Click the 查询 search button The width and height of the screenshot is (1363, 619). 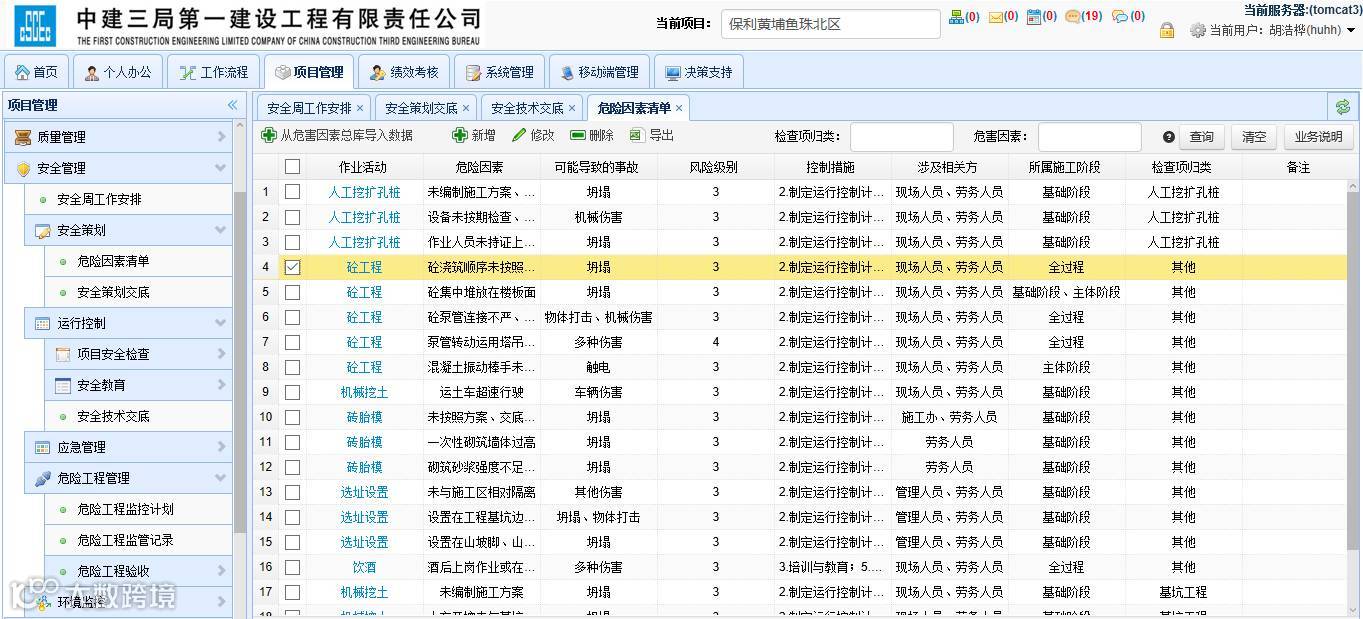click(x=1201, y=137)
